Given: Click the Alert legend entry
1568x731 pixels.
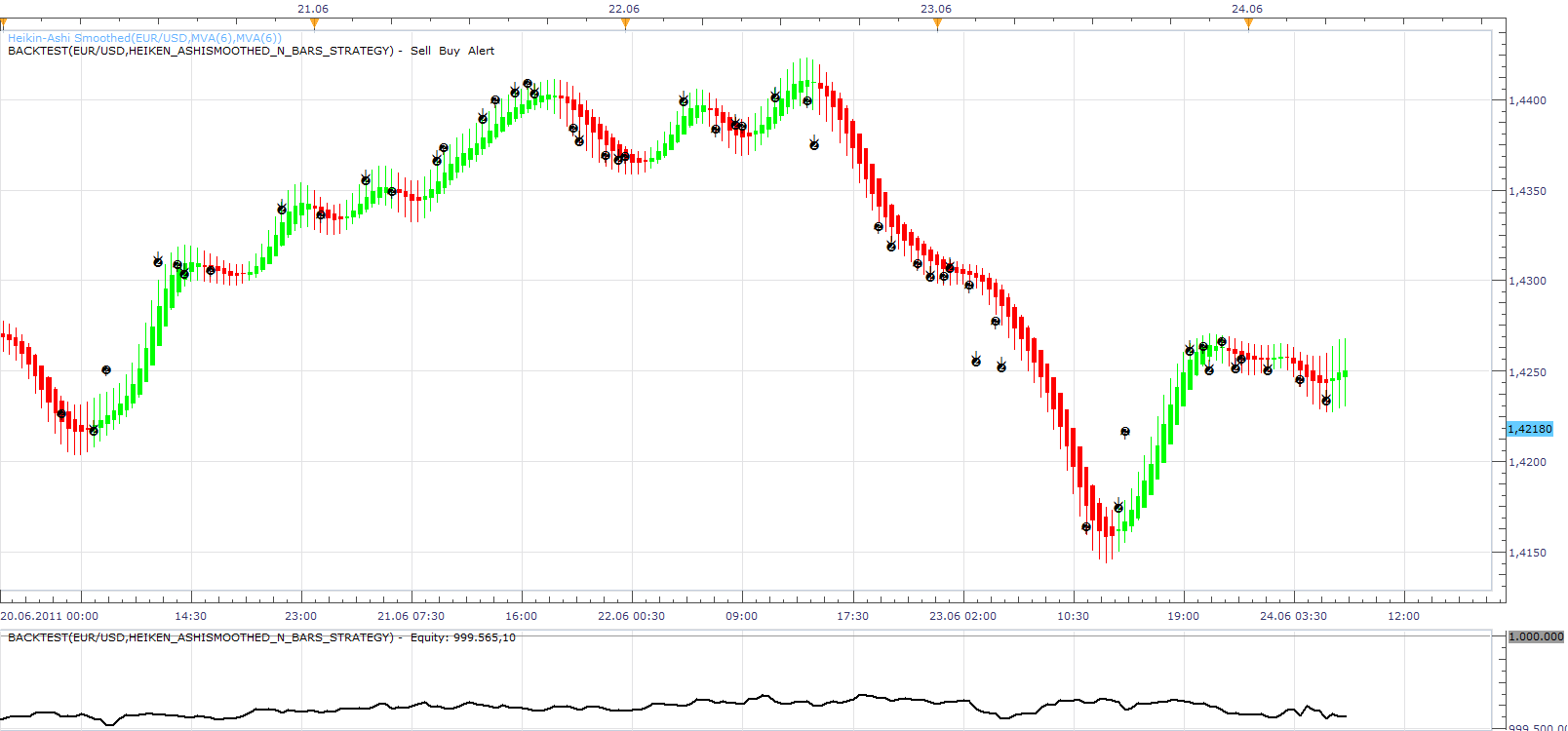Looking at the screenshot, I should (x=481, y=51).
